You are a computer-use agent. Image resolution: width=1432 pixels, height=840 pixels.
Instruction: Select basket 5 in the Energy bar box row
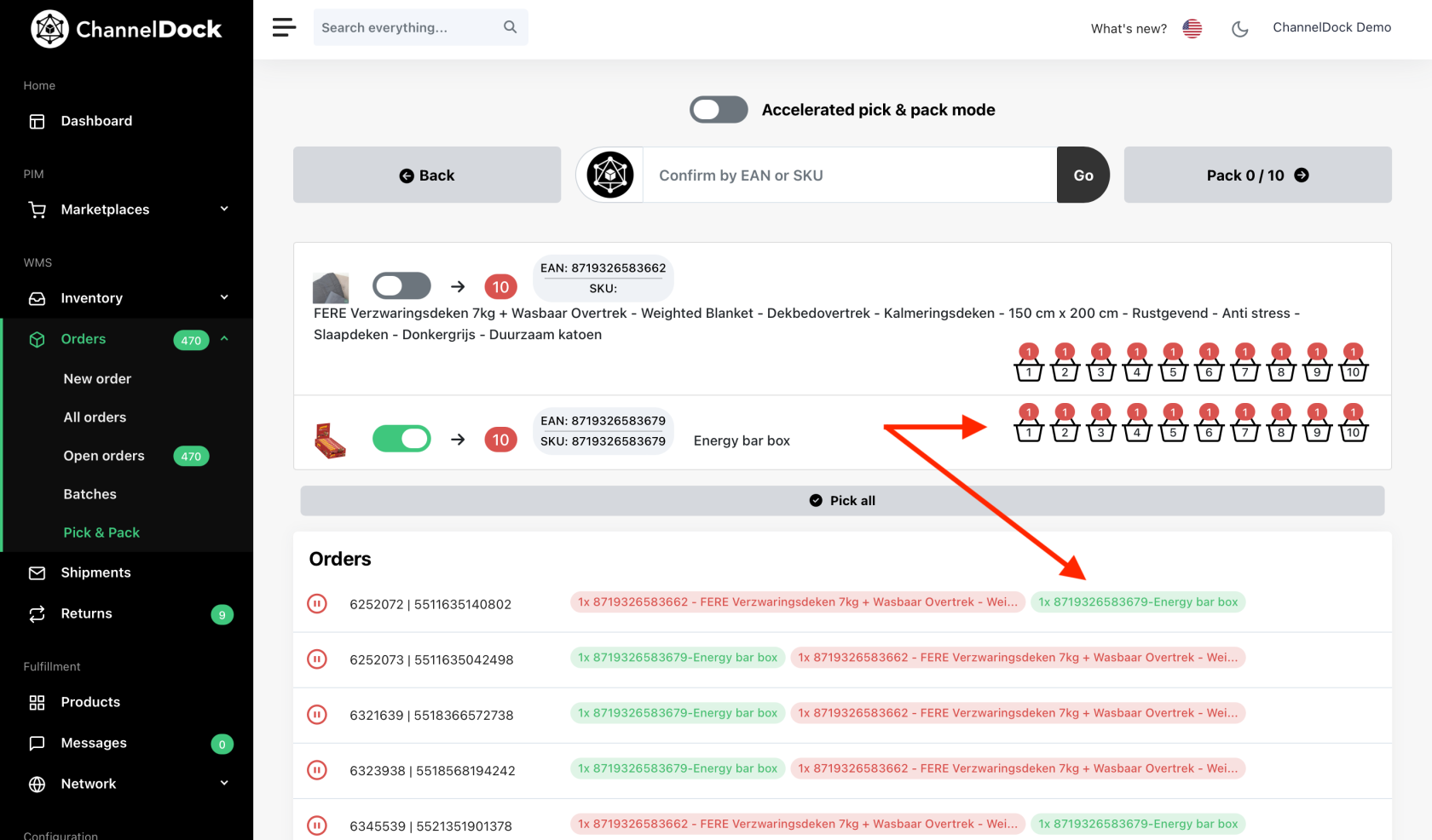[1173, 423]
